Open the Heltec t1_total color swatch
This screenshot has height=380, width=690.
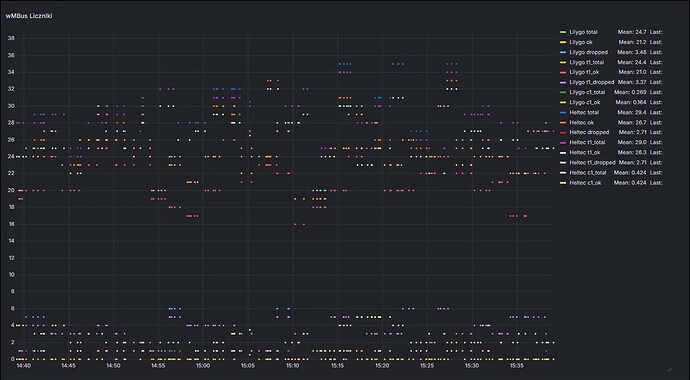click(563, 142)
